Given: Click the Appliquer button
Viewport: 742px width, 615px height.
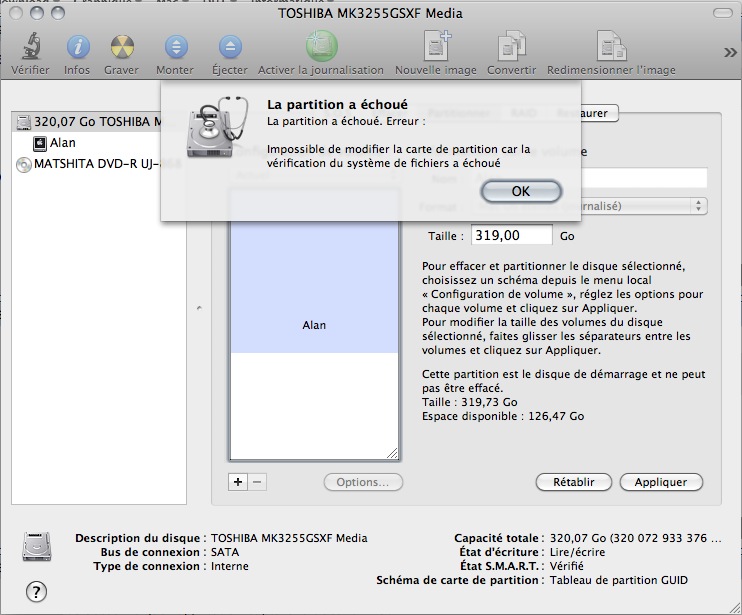Looking at the screenshot, I should (661, 482).
